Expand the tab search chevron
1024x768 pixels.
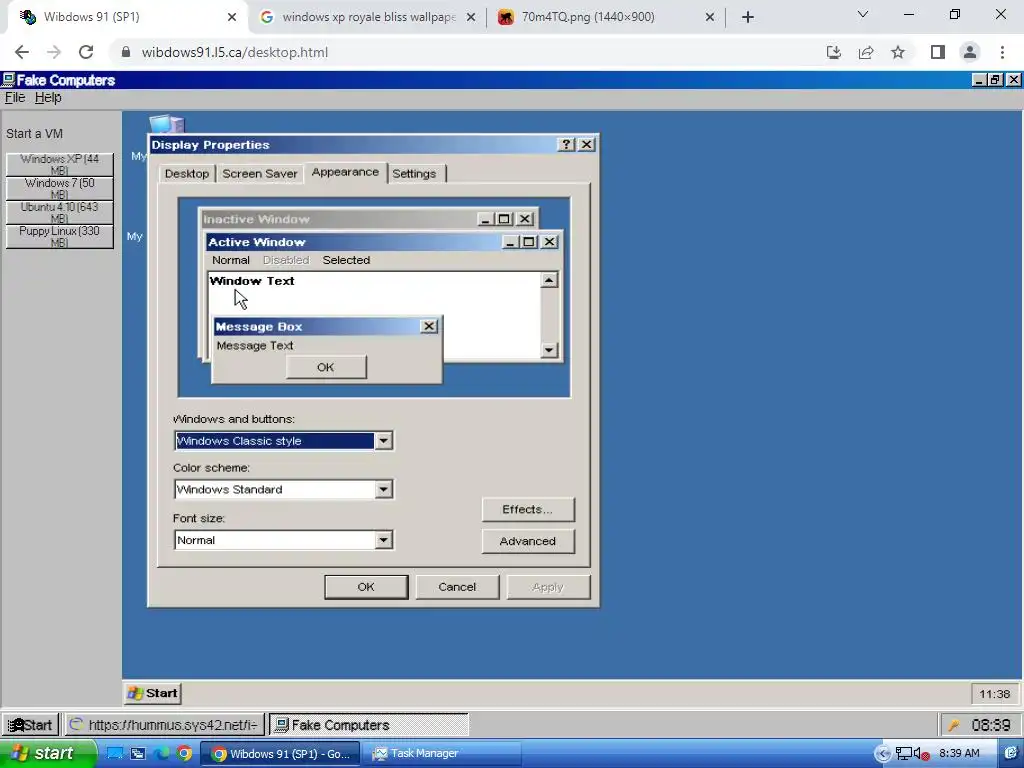pyautogui.click(x=863, y=14)
